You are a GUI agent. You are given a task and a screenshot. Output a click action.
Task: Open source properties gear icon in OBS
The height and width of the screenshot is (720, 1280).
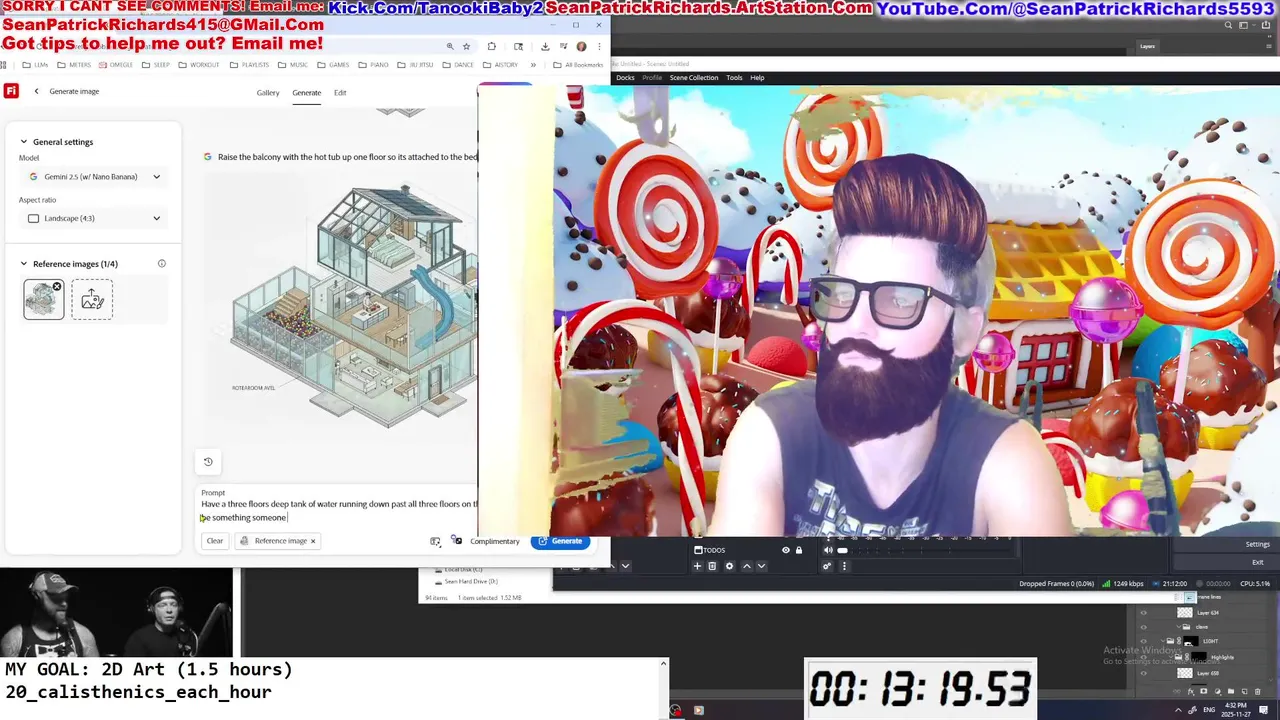729,566
